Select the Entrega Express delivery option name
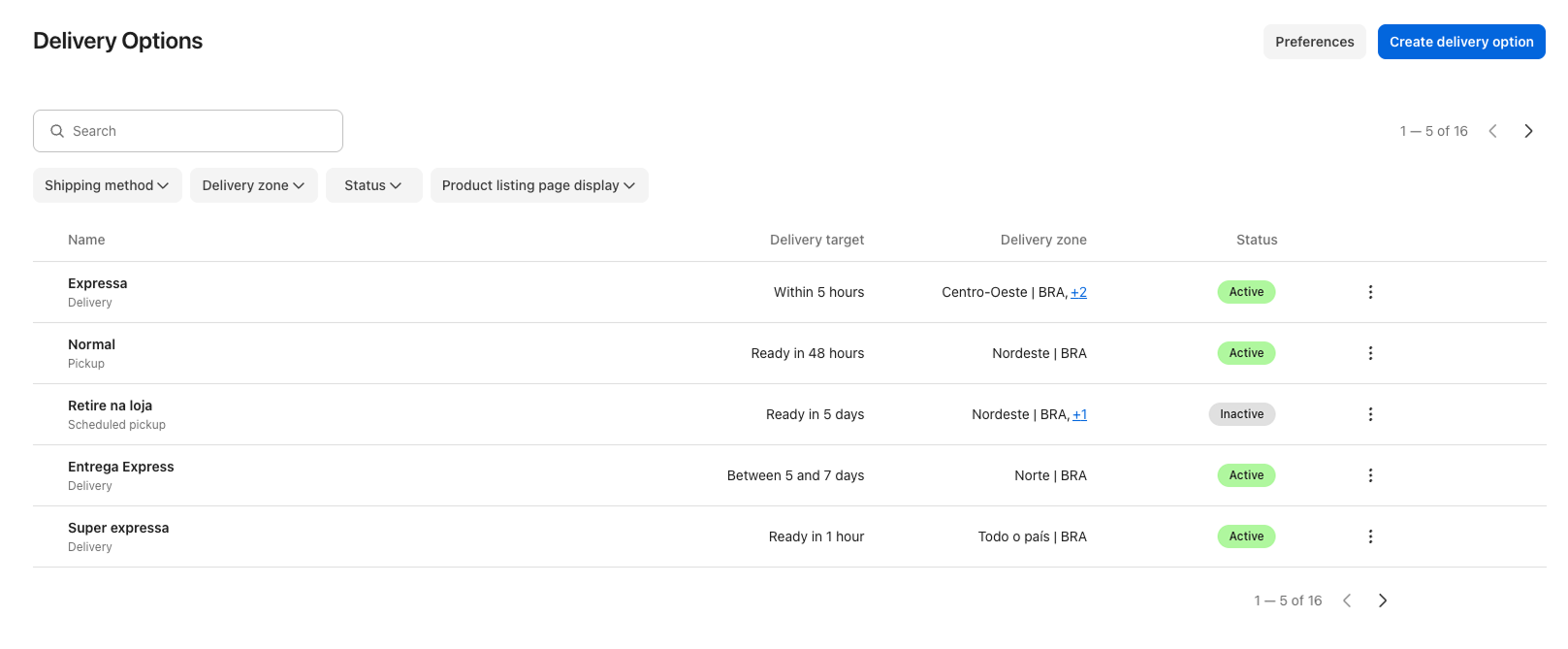Viewport: 1568px width, 649px height. click(121, 467)
